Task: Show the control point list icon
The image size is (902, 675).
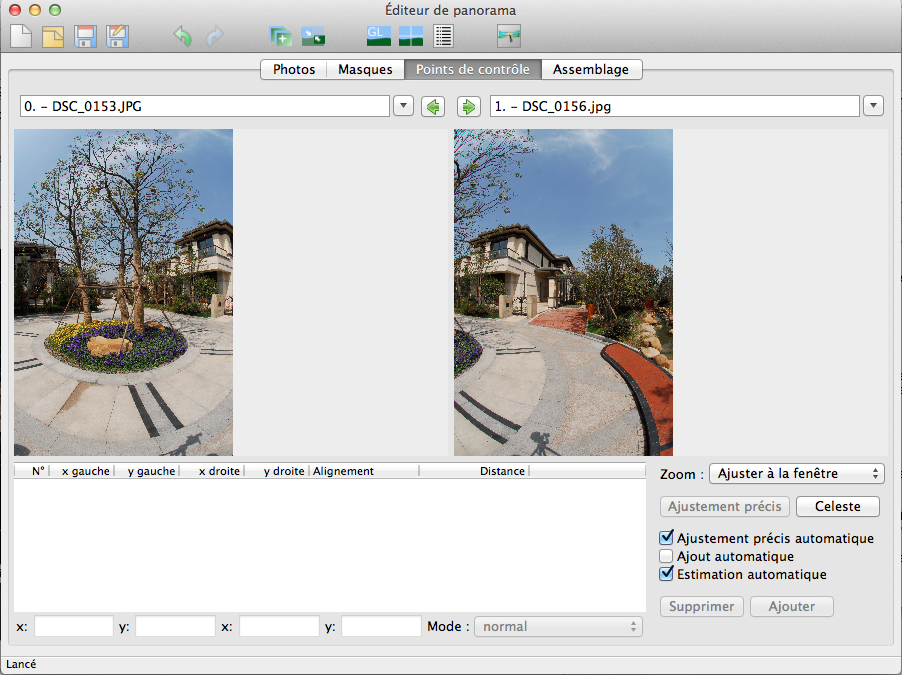Action: pyautogui.click(x=443, y=37)
